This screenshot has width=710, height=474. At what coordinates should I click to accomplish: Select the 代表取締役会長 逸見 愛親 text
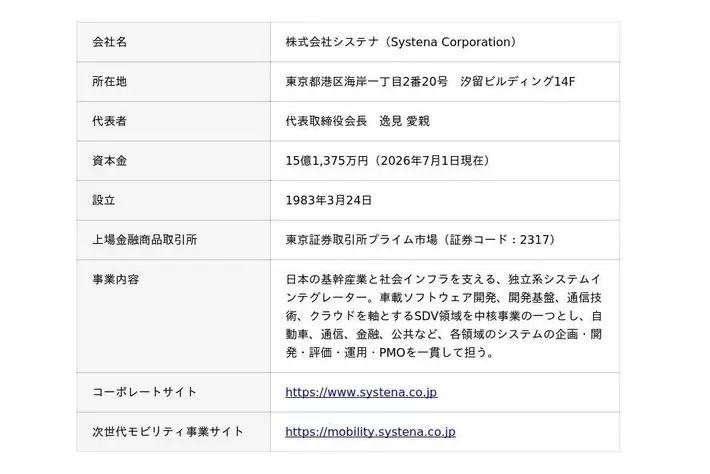pyautogui.click(x=358, y=121)
